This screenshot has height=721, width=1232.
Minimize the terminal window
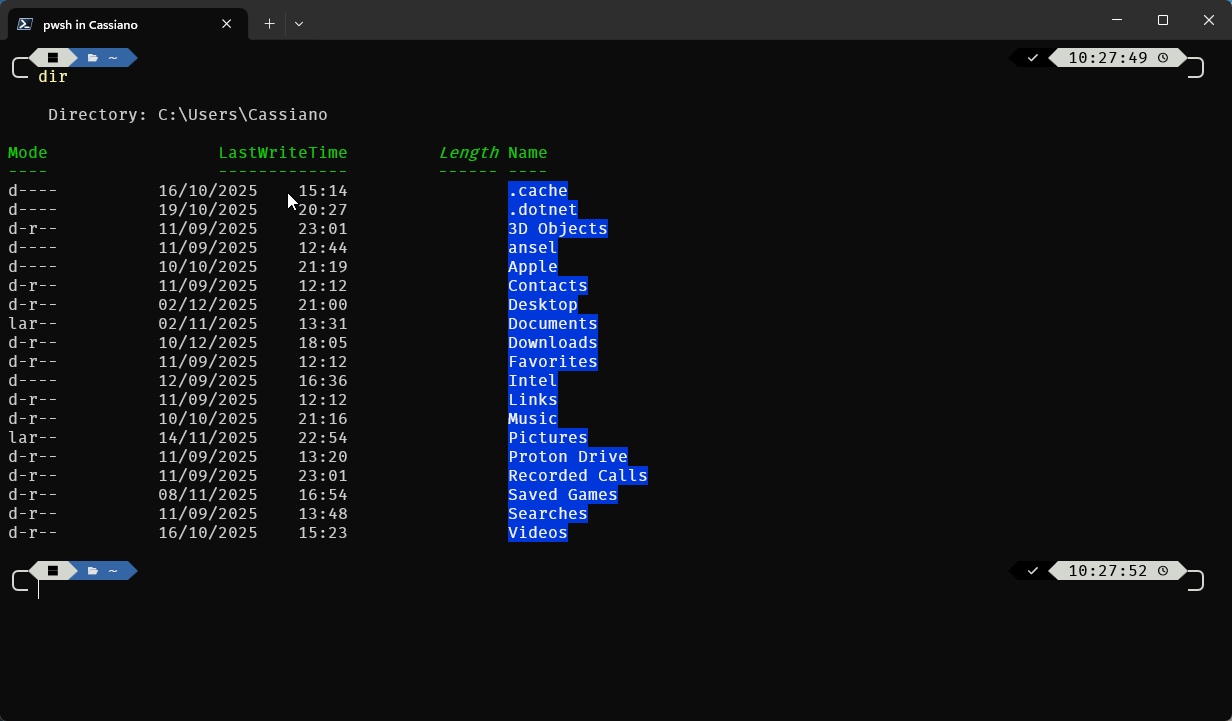click(x=1117, y=20)
